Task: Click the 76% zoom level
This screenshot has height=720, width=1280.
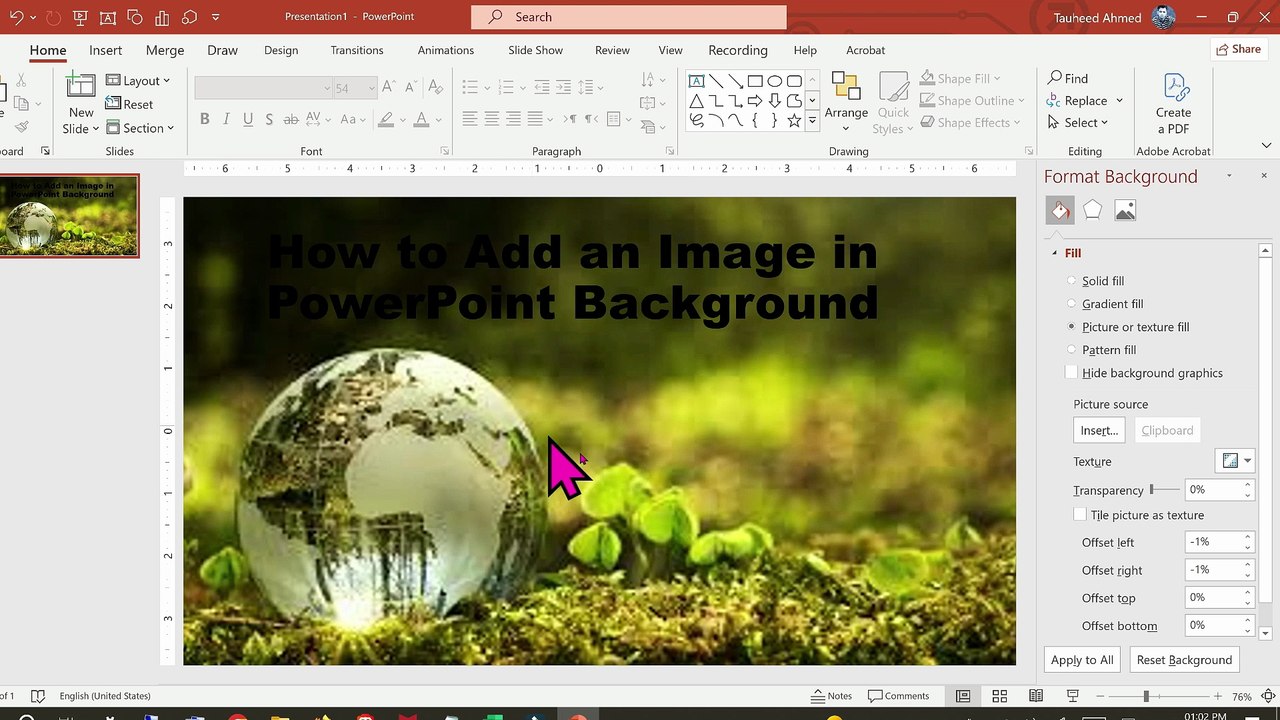Action: [1242, 696]
